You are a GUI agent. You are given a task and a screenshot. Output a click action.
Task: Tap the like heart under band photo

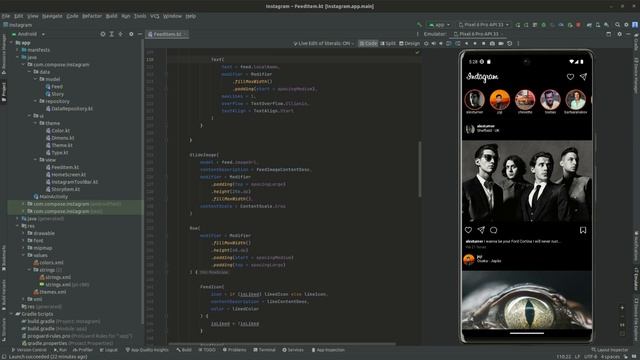pos(469,230)
